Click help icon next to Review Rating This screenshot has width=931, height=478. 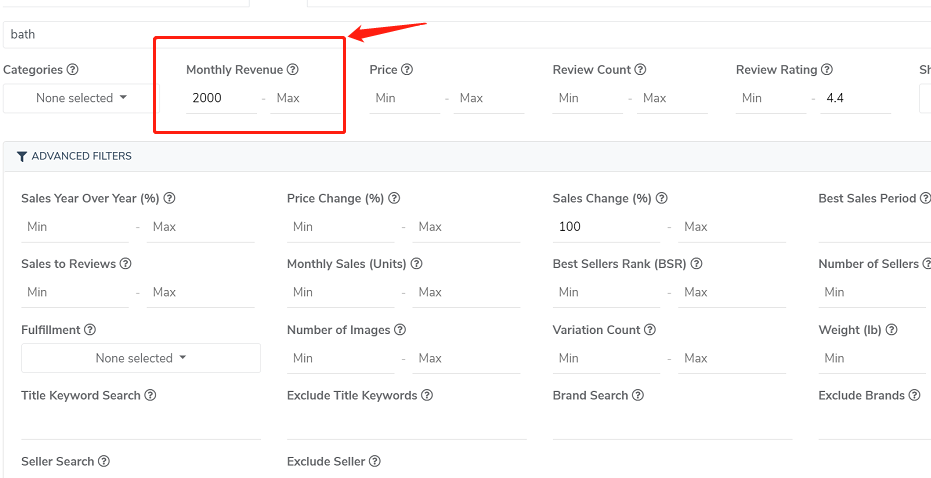(826, 69)
